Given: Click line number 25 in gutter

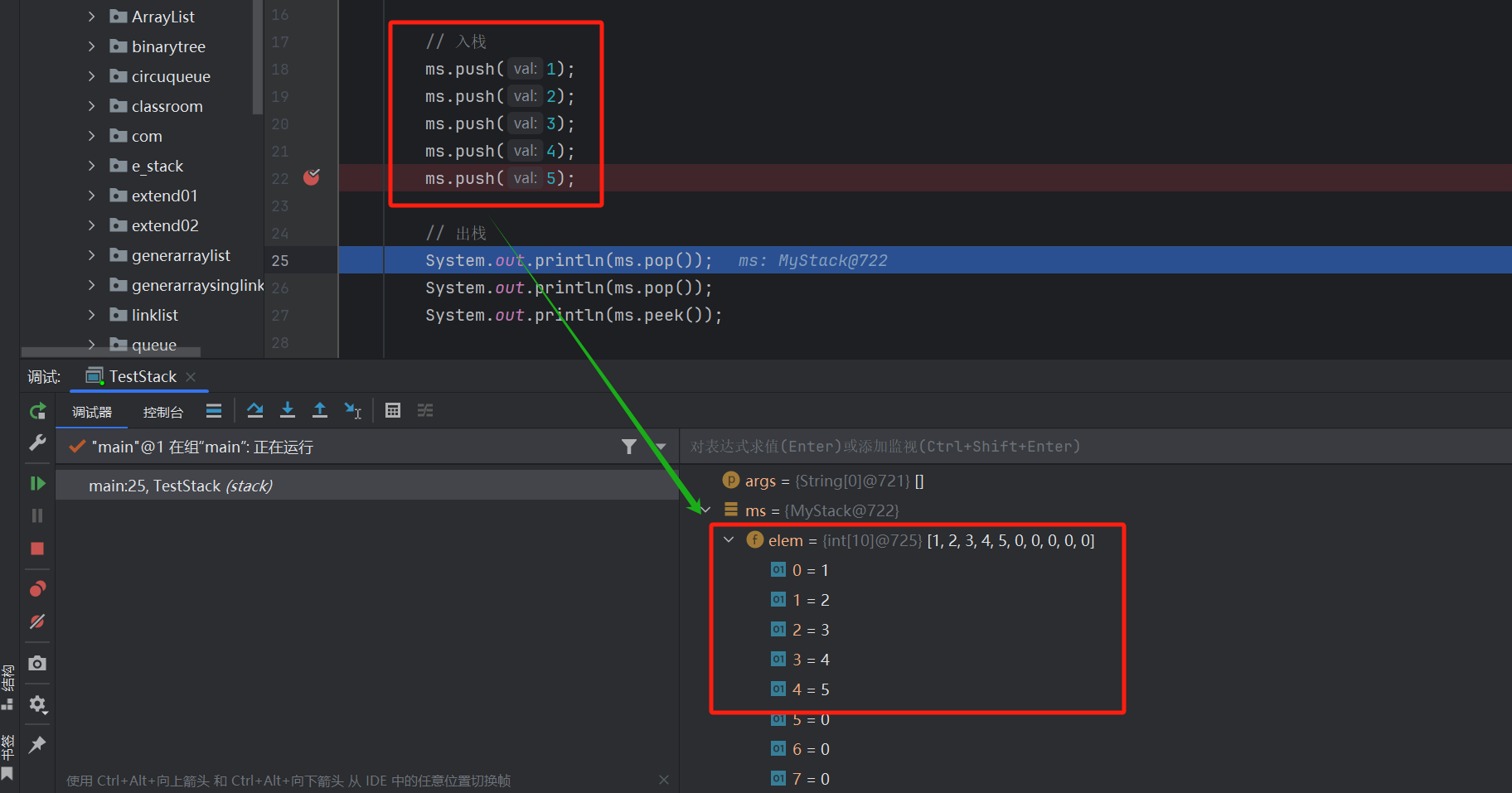Looking at the screenshot, I should click(x=280, y=260).
